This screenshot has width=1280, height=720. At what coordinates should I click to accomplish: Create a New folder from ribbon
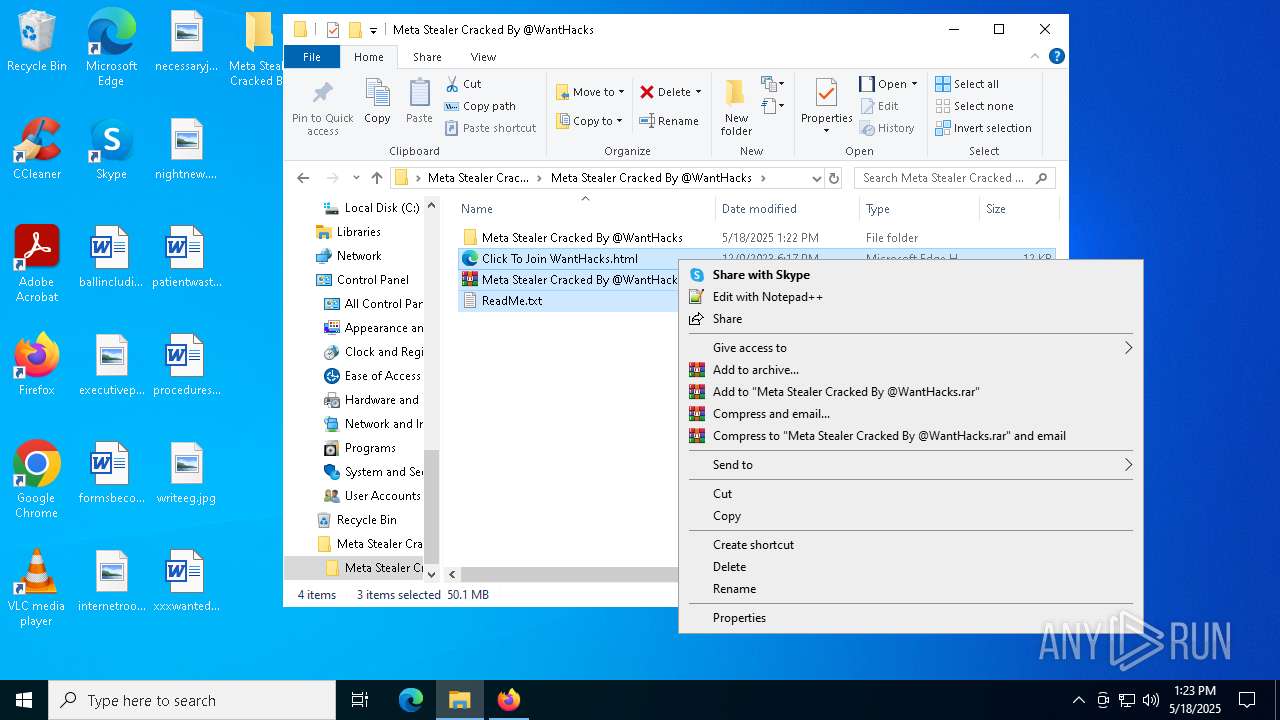736,107
